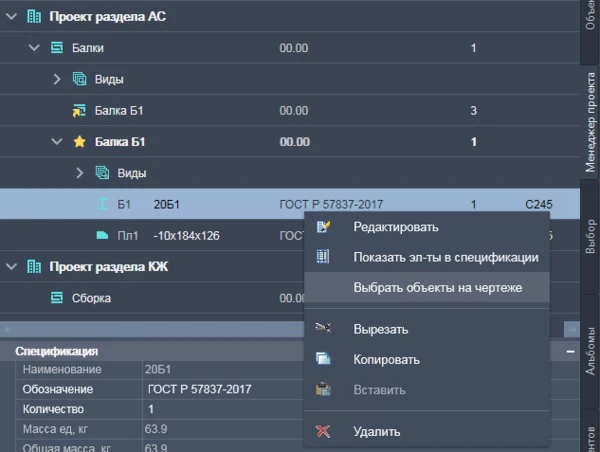
Task: Click the star icon next to bold Балка Б1
Action: coord(80,142)
